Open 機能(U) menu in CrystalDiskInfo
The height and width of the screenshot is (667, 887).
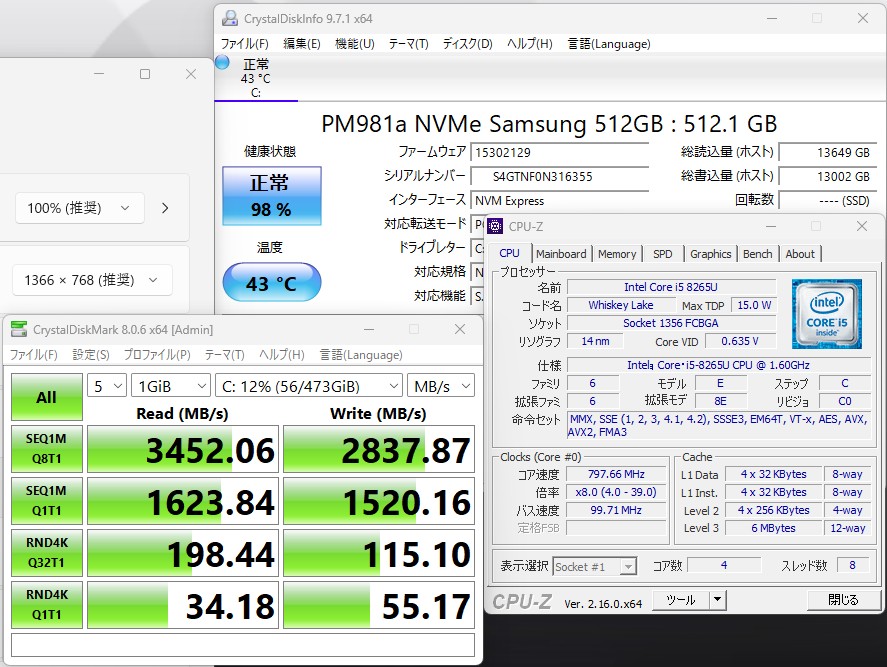click(355, 44)
